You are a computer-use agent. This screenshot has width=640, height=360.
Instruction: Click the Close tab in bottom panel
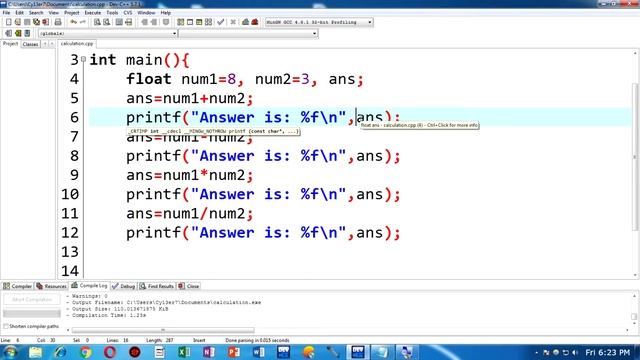click(x=189, y=286)
